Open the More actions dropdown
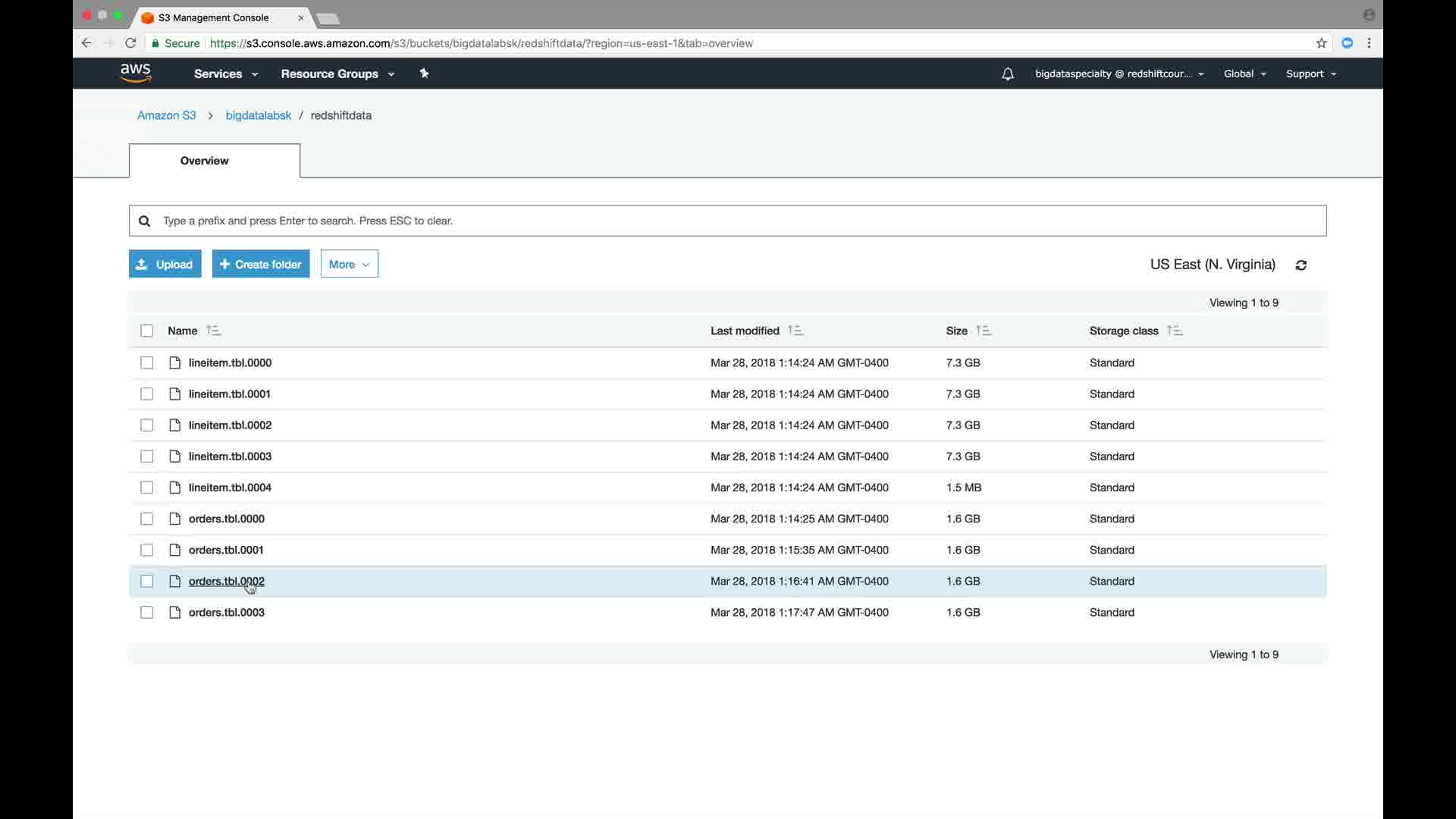Image resolution: width=1456 pixels, height=819 pixels. 349,265
